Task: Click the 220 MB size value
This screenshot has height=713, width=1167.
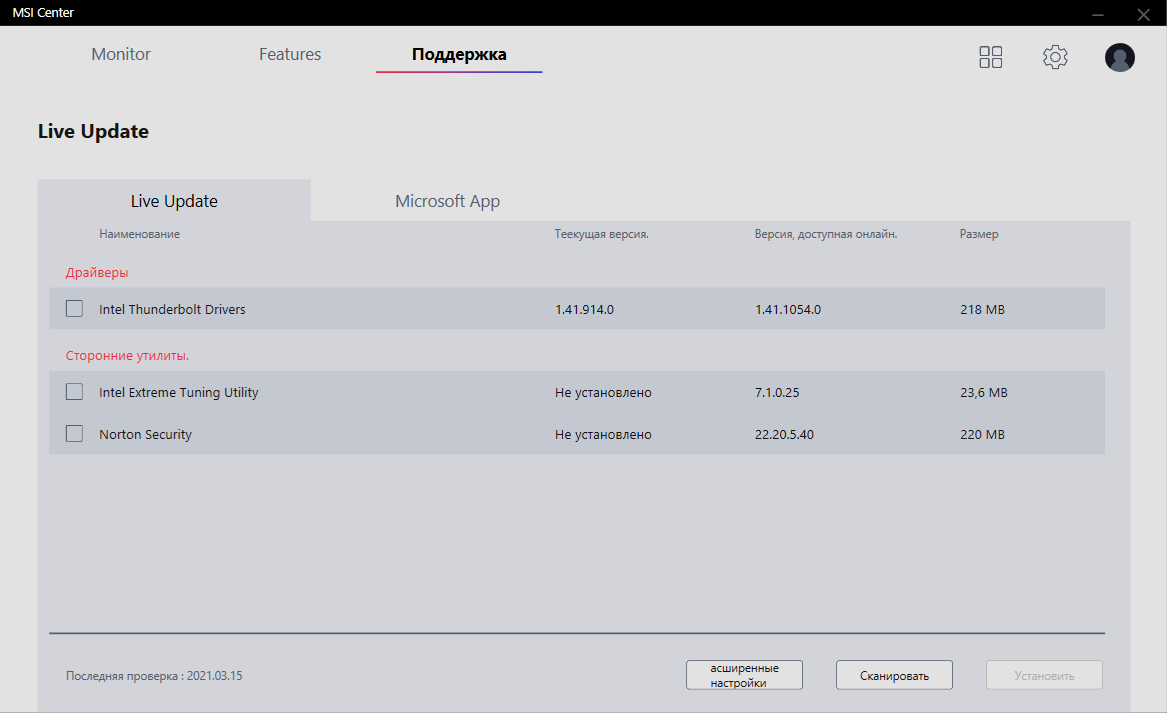Action: coord(982,434)
